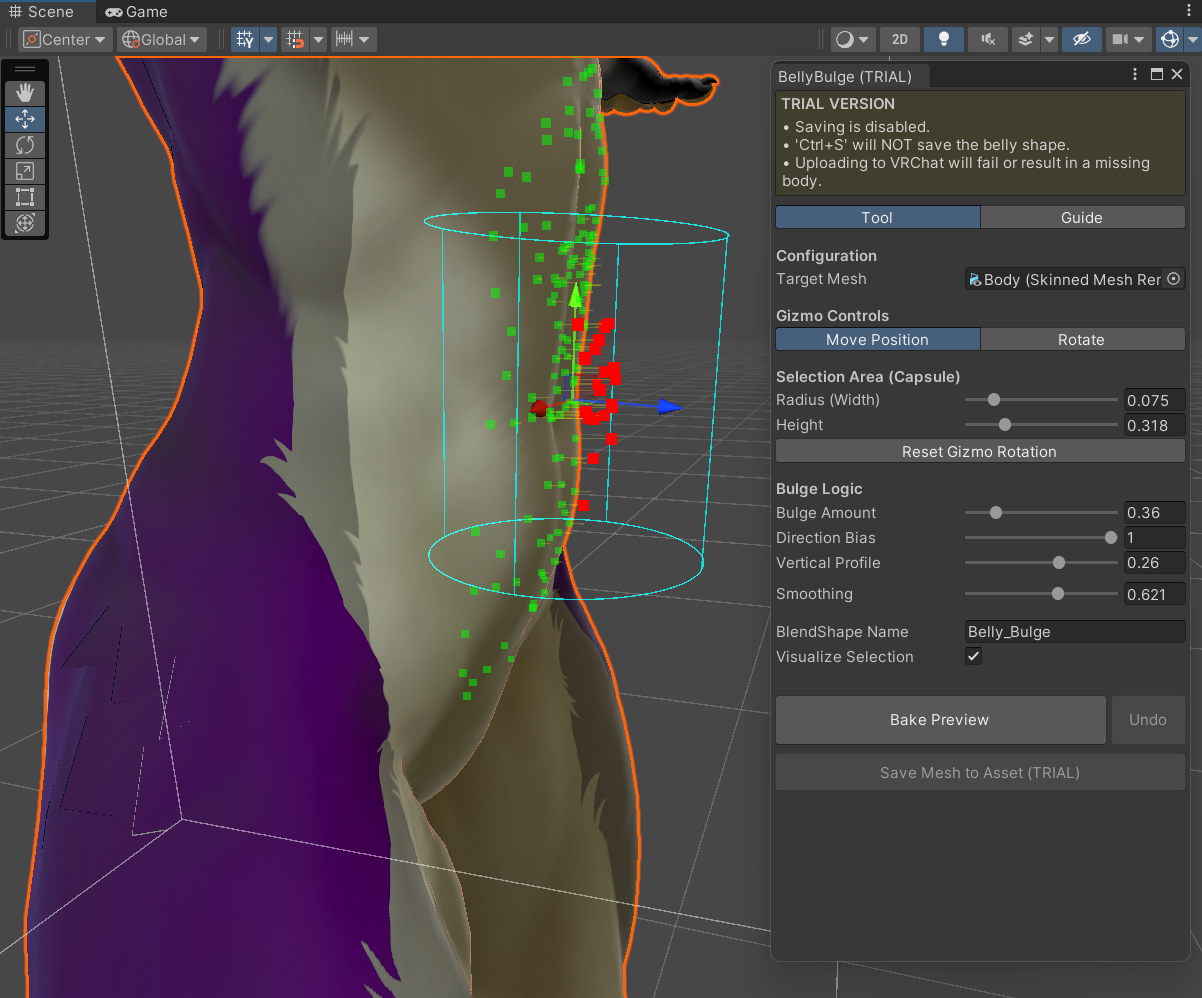Image resolution: width=1202 pixels, height=998 pixels.
Task: Uncheck the Visualize Selection checkbox
Action: point(973,656)
